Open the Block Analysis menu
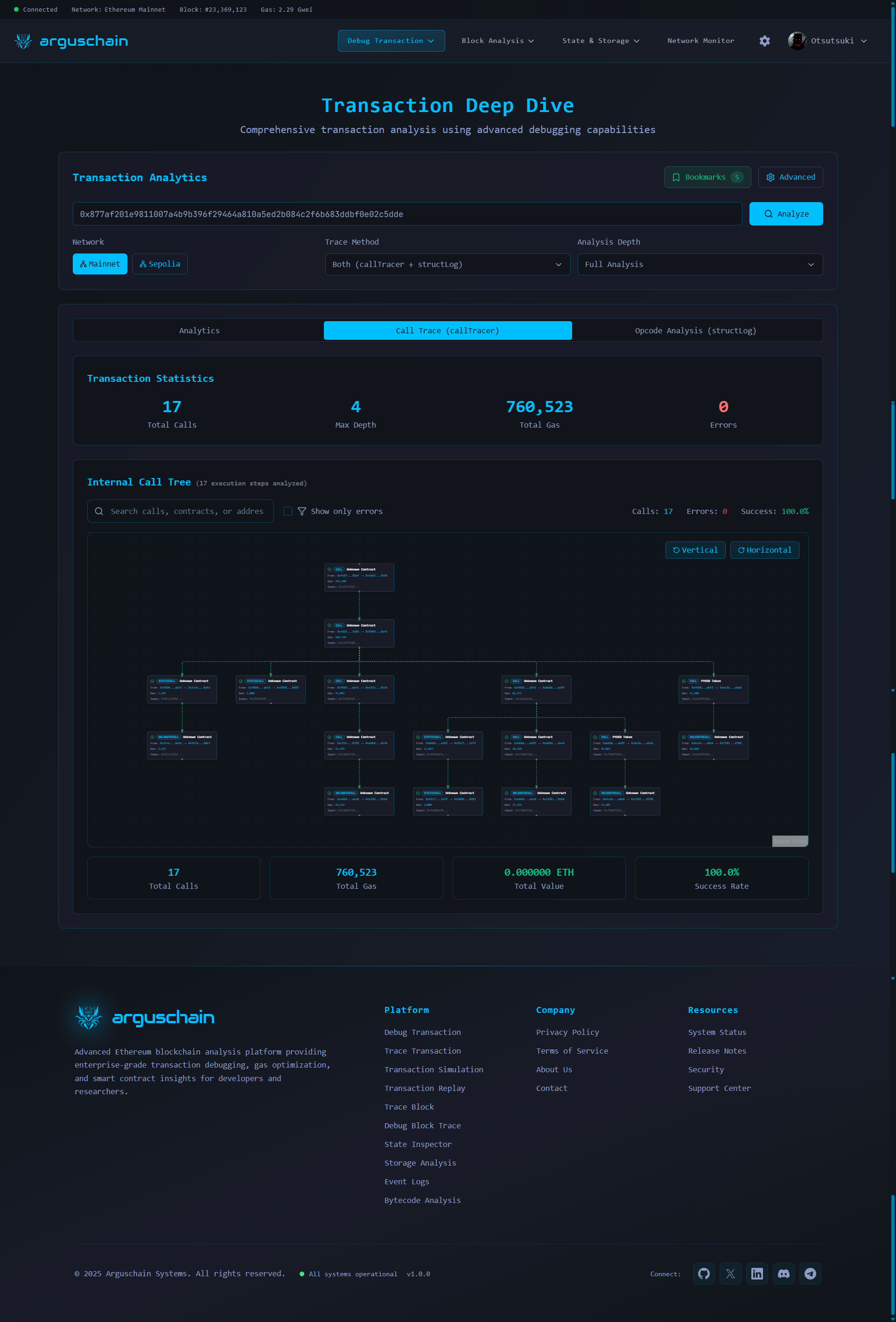Image resolution: width=896 pixels, height=1322 pixels. [497, 41]
